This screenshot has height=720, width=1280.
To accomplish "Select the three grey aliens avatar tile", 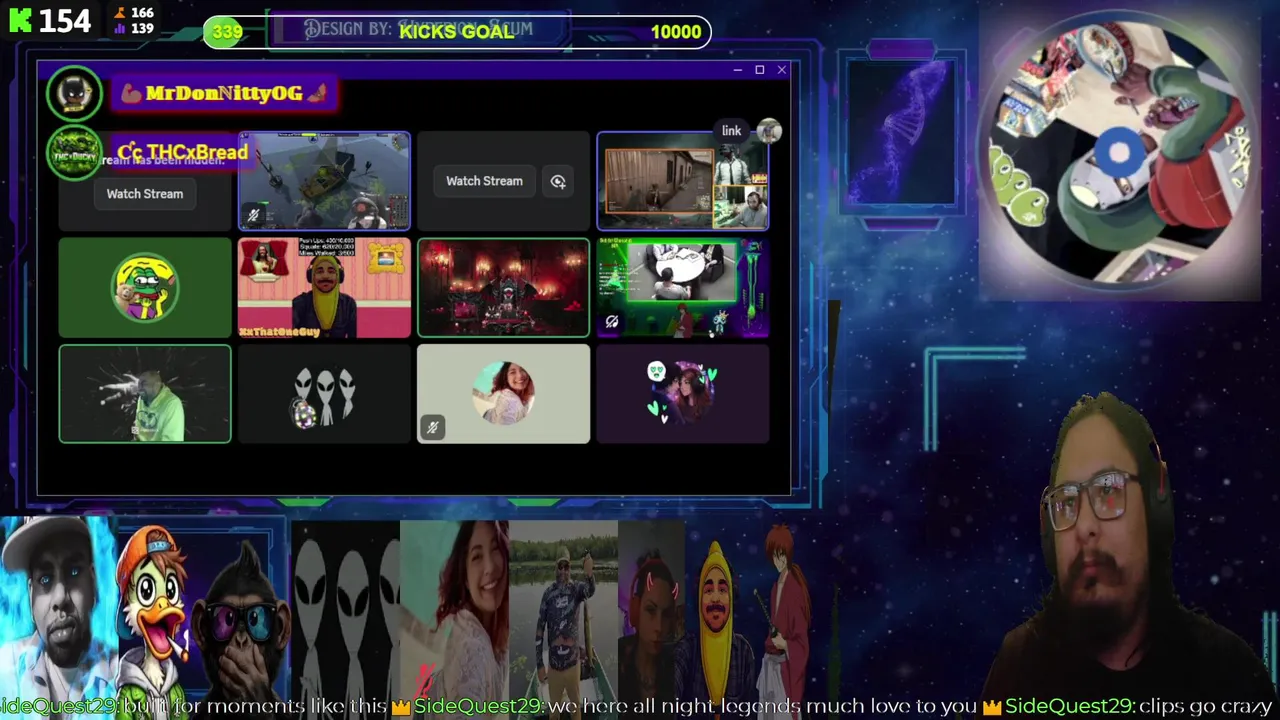I will [x=324, y=394].
